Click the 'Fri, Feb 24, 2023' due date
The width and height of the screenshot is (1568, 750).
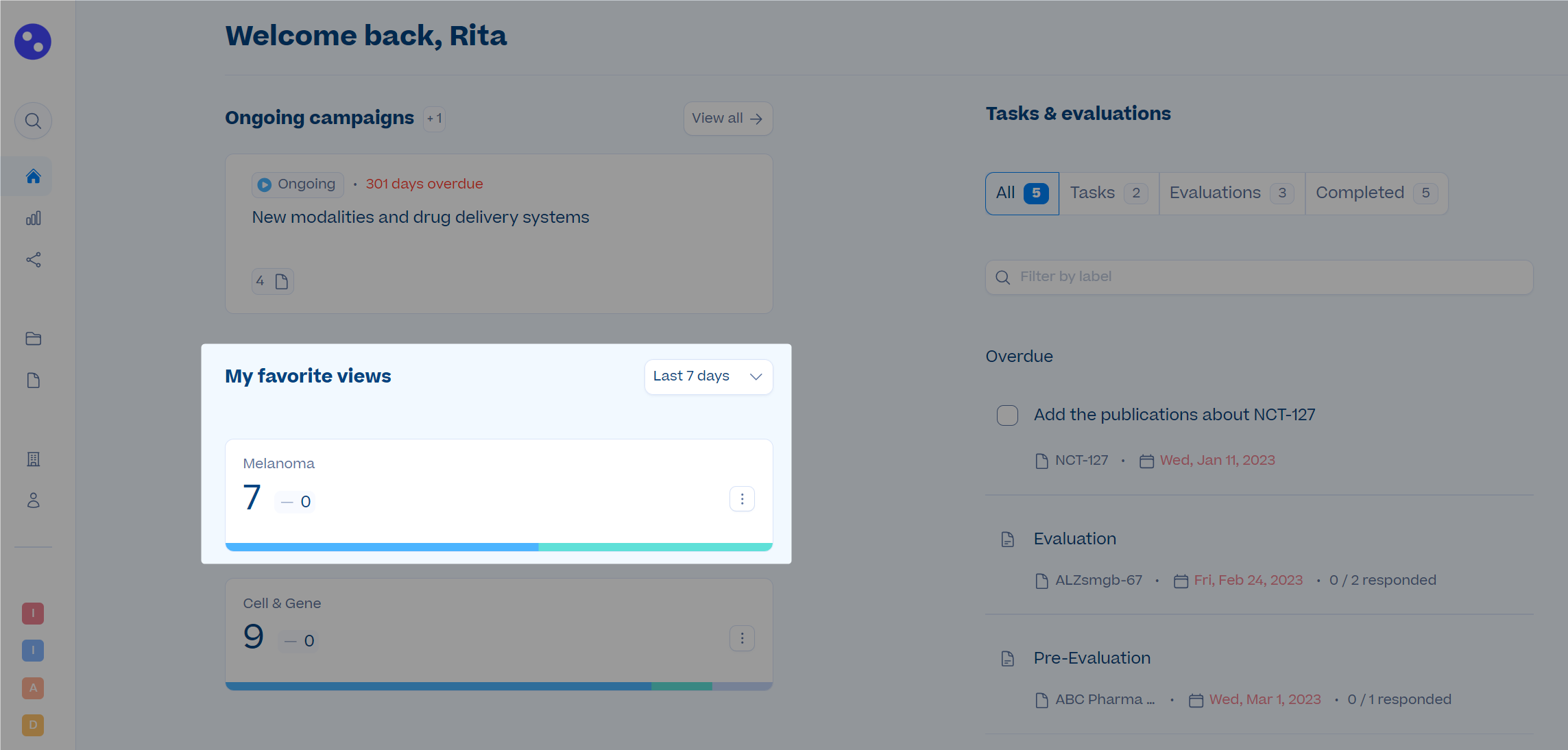point(1248,580)
